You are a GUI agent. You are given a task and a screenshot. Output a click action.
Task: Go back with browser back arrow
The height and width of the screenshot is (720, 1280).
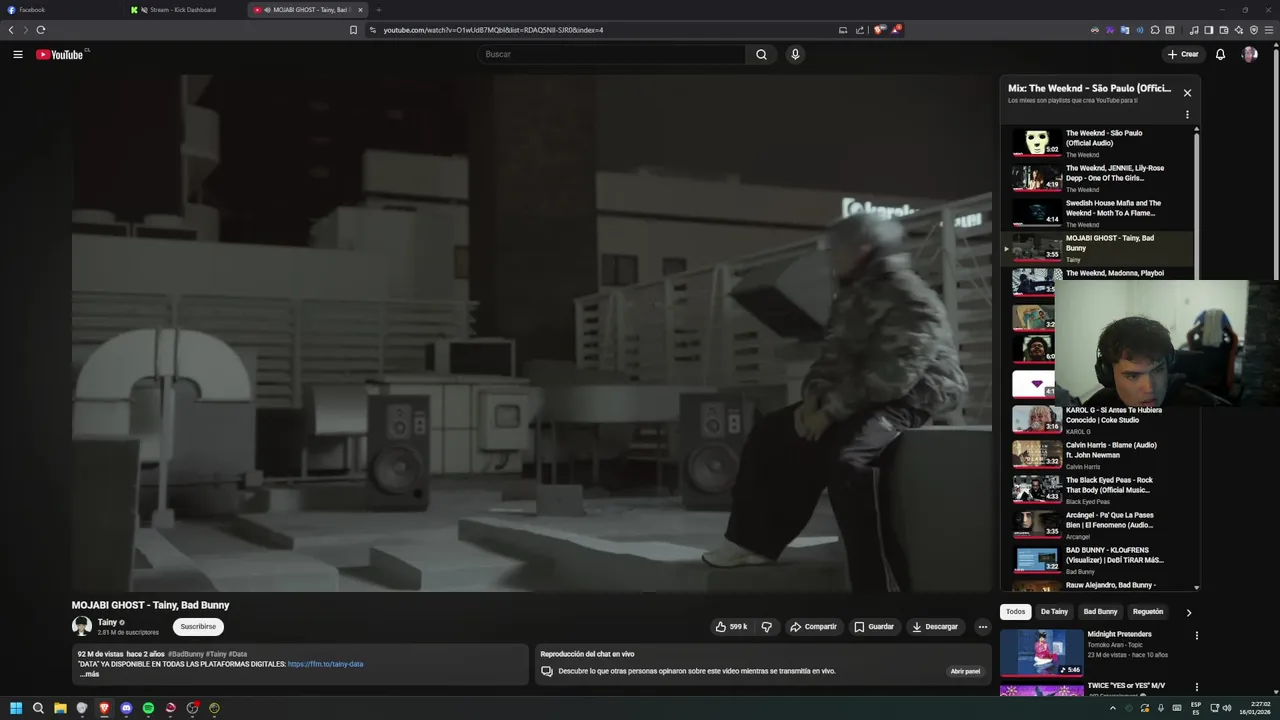[x=11, y=30]
